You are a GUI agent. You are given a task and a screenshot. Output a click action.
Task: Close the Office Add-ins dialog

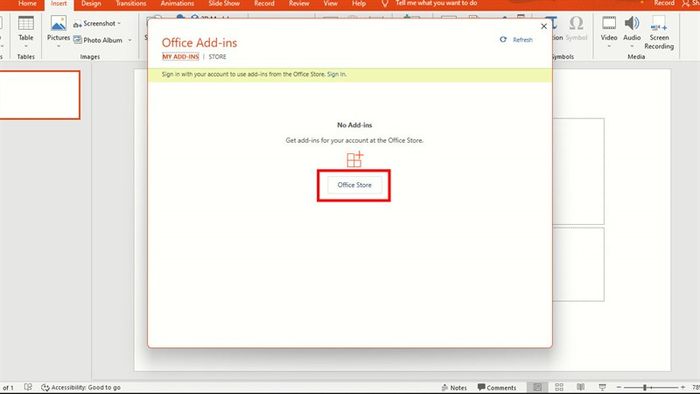(544, 26)
